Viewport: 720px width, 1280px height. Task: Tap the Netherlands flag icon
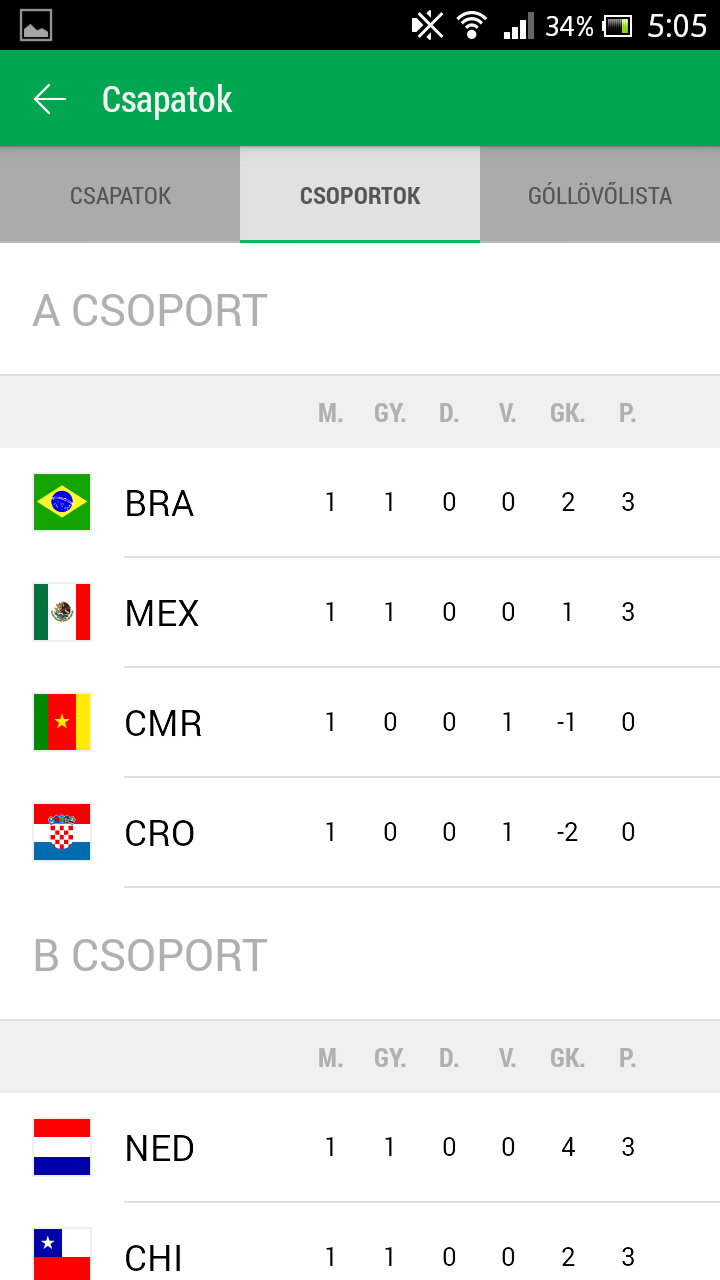pyautogui.click(x=62, y=1147)
